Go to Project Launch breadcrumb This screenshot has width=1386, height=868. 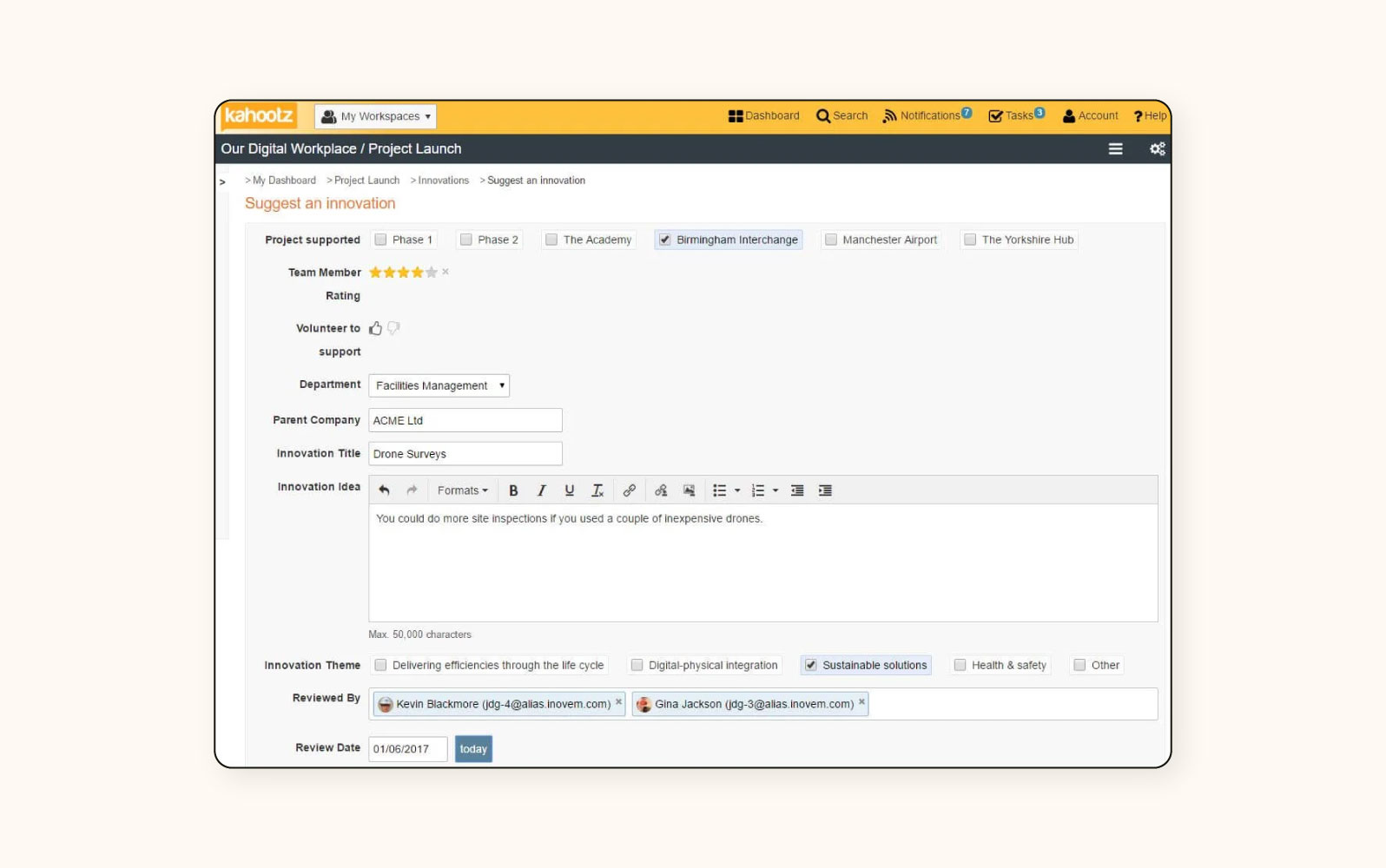366,181
